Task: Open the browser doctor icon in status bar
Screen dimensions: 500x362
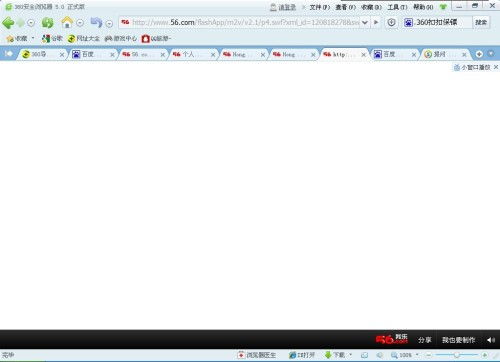Action: [241, 355]
